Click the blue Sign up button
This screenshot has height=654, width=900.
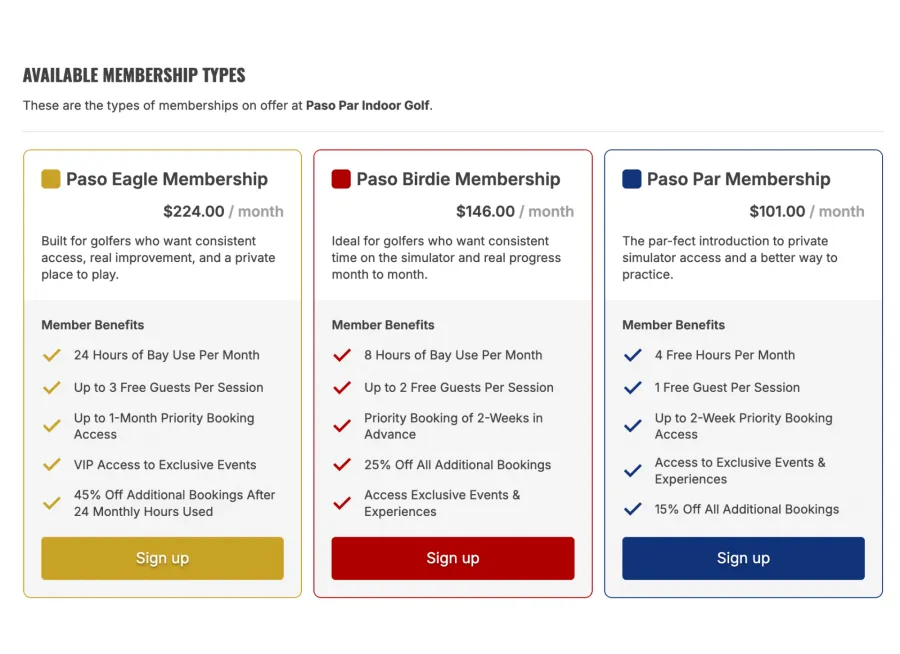pos(743,558)
